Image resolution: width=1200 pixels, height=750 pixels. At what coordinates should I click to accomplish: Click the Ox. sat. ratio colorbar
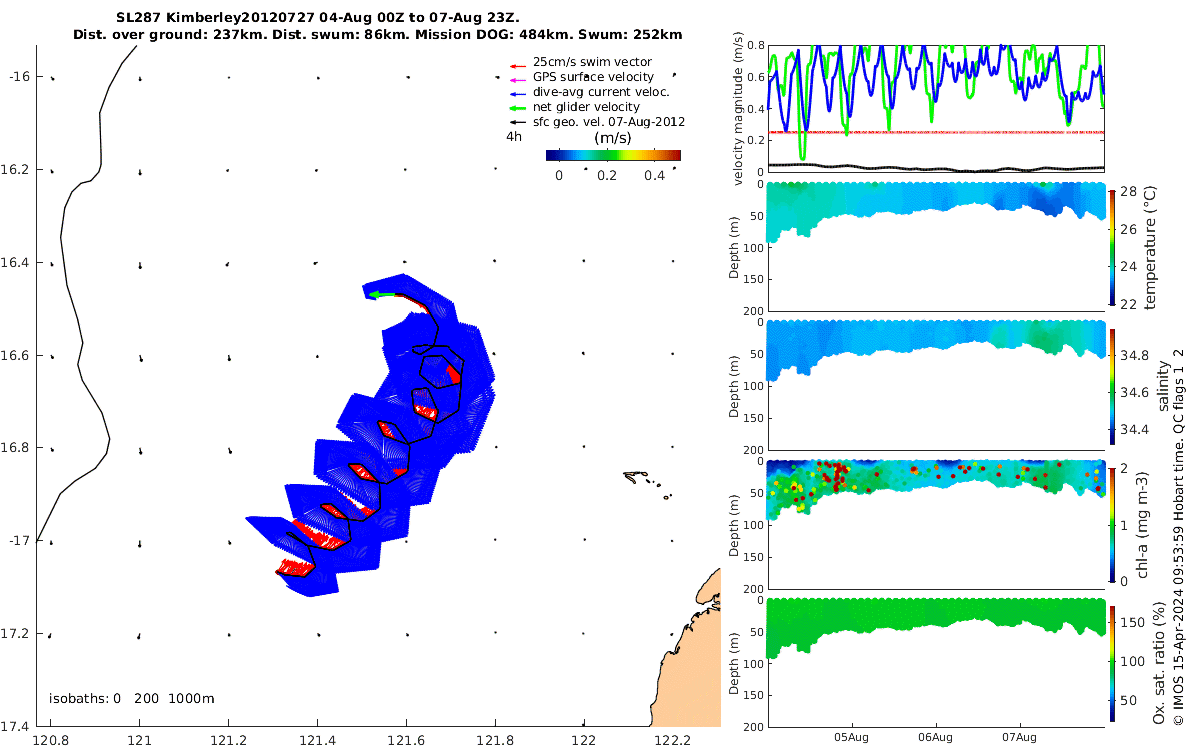tap(1113, 662)
